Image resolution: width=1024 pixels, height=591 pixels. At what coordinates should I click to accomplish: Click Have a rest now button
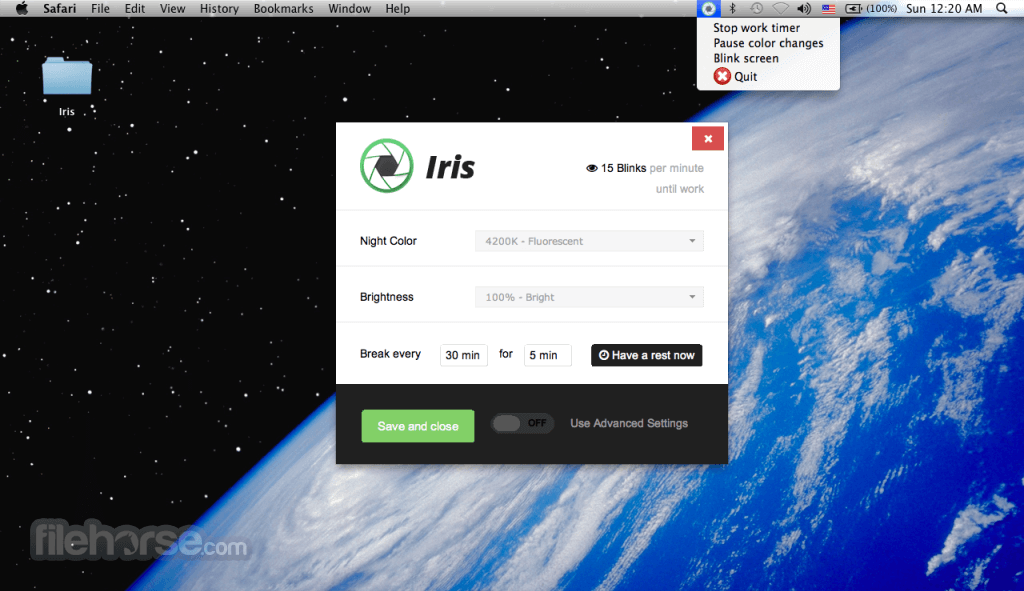(647, 355)
